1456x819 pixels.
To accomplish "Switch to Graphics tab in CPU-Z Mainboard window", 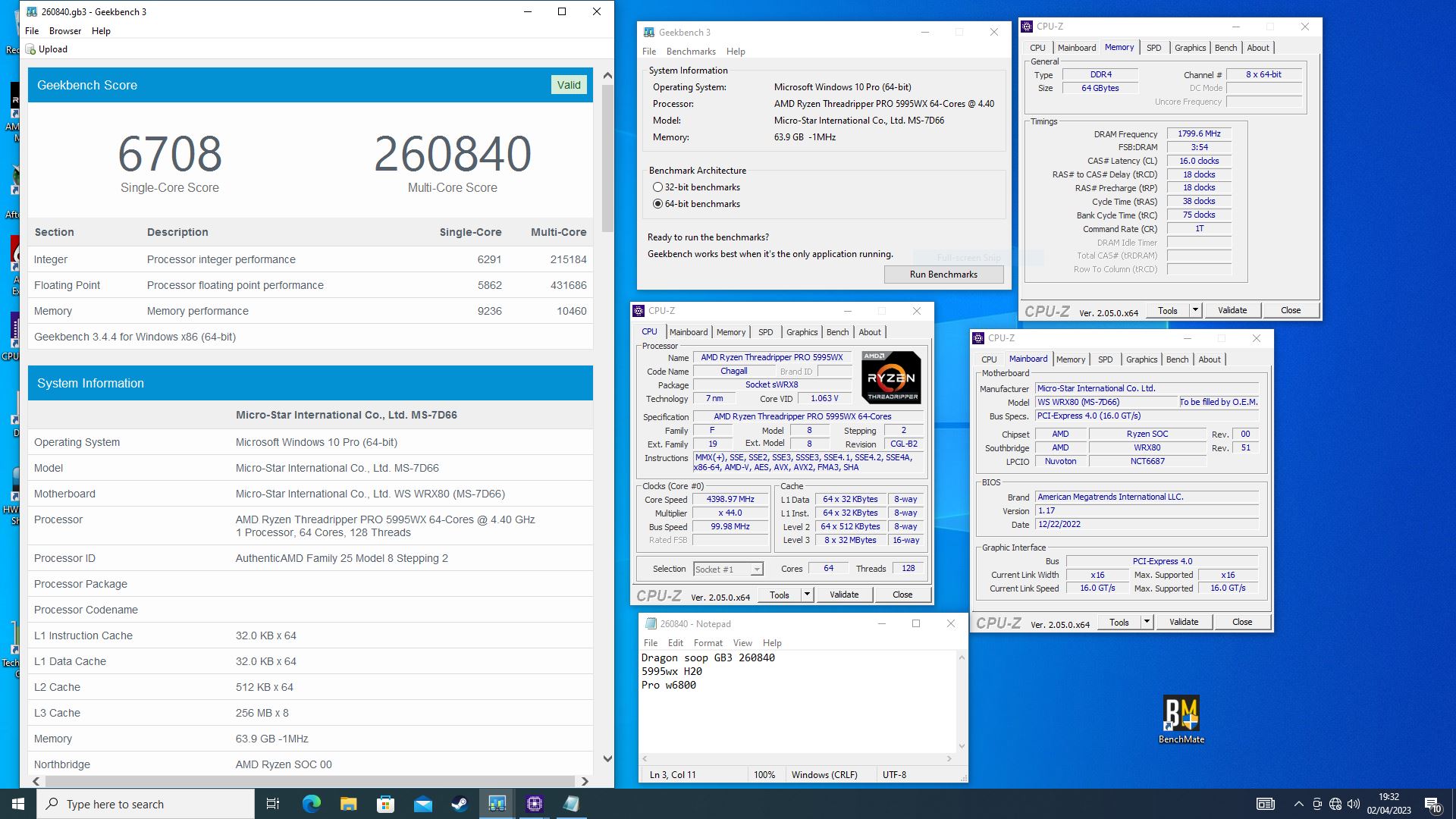I will coord(1141,359).
